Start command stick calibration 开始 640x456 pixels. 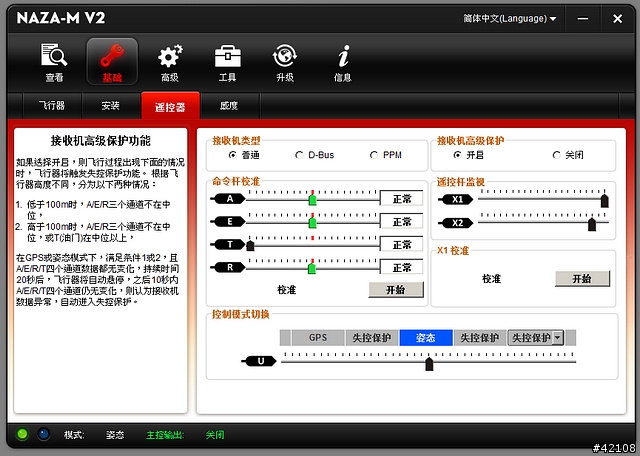coord(396,290)
